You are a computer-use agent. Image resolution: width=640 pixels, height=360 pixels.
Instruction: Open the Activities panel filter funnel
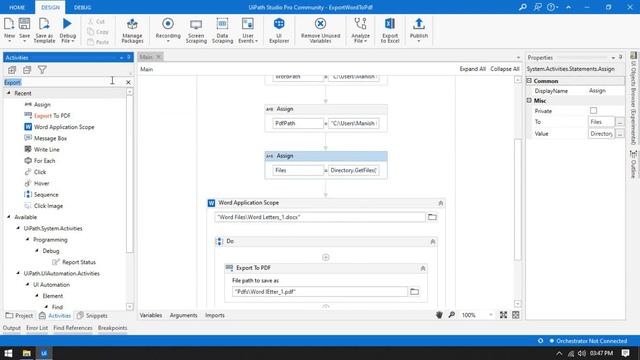(42, 70)
